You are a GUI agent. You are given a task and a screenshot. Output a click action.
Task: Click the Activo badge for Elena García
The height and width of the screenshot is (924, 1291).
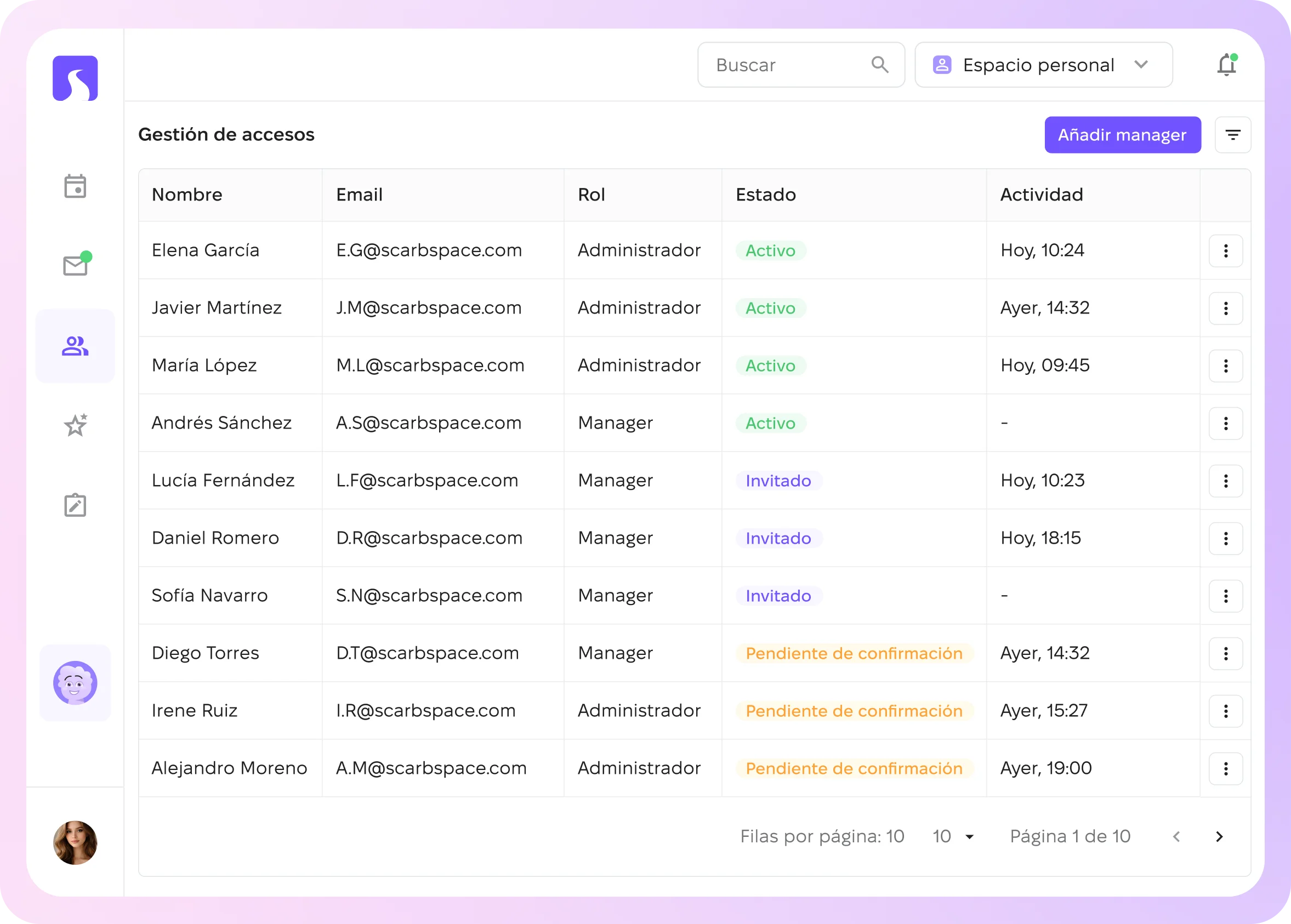[x=770, y=250]
